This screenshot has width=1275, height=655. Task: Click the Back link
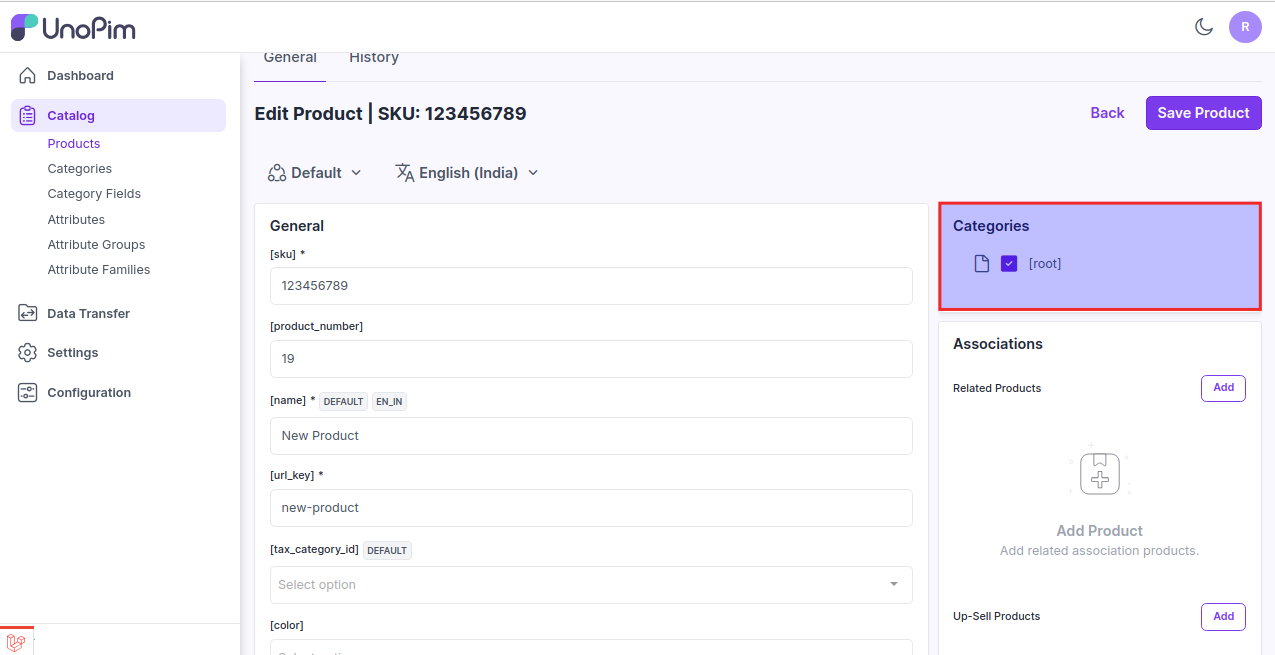1107,113
